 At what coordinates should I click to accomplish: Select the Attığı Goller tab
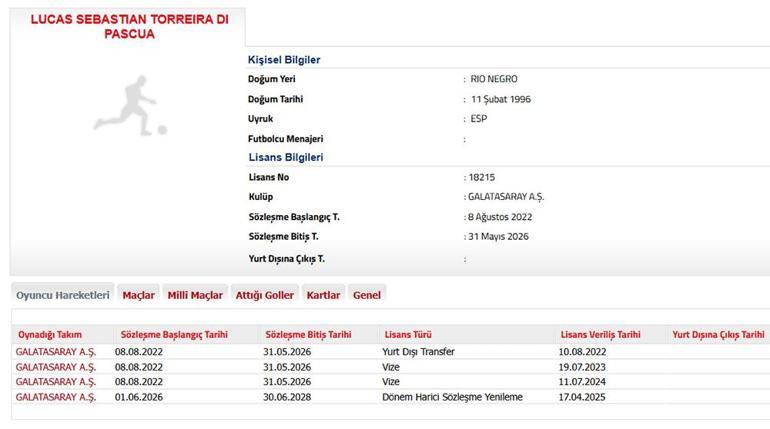point(265,295)
